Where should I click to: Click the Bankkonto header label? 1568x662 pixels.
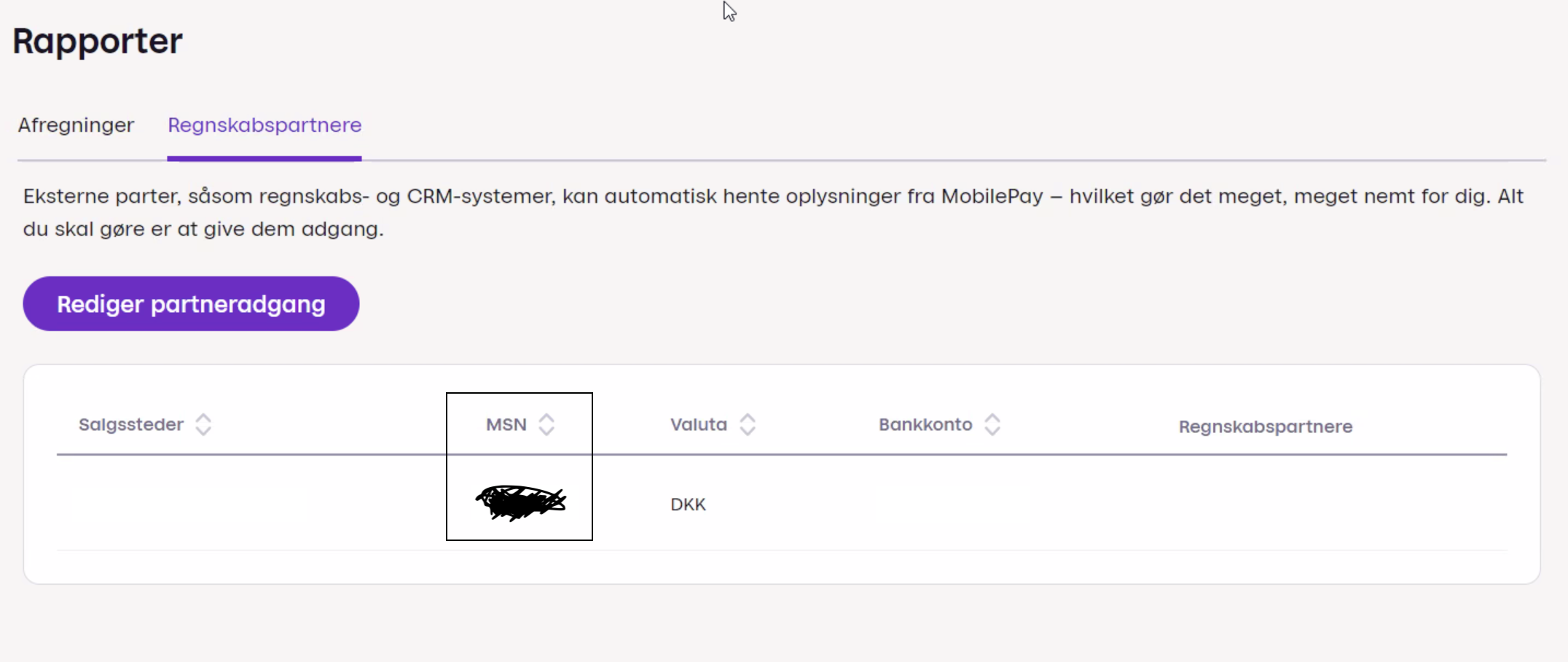tap(925, 425)
